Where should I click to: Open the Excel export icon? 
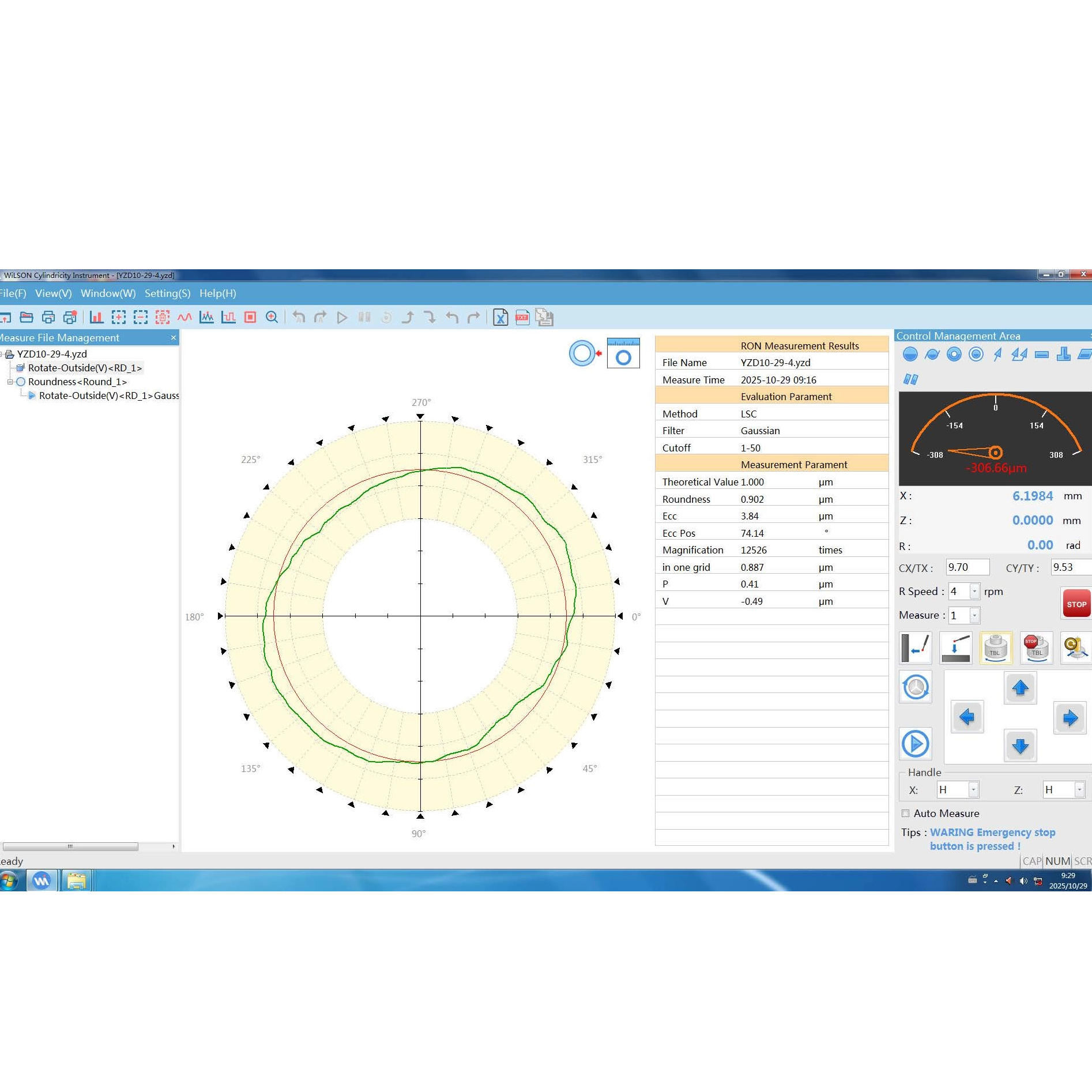point(500,318)
